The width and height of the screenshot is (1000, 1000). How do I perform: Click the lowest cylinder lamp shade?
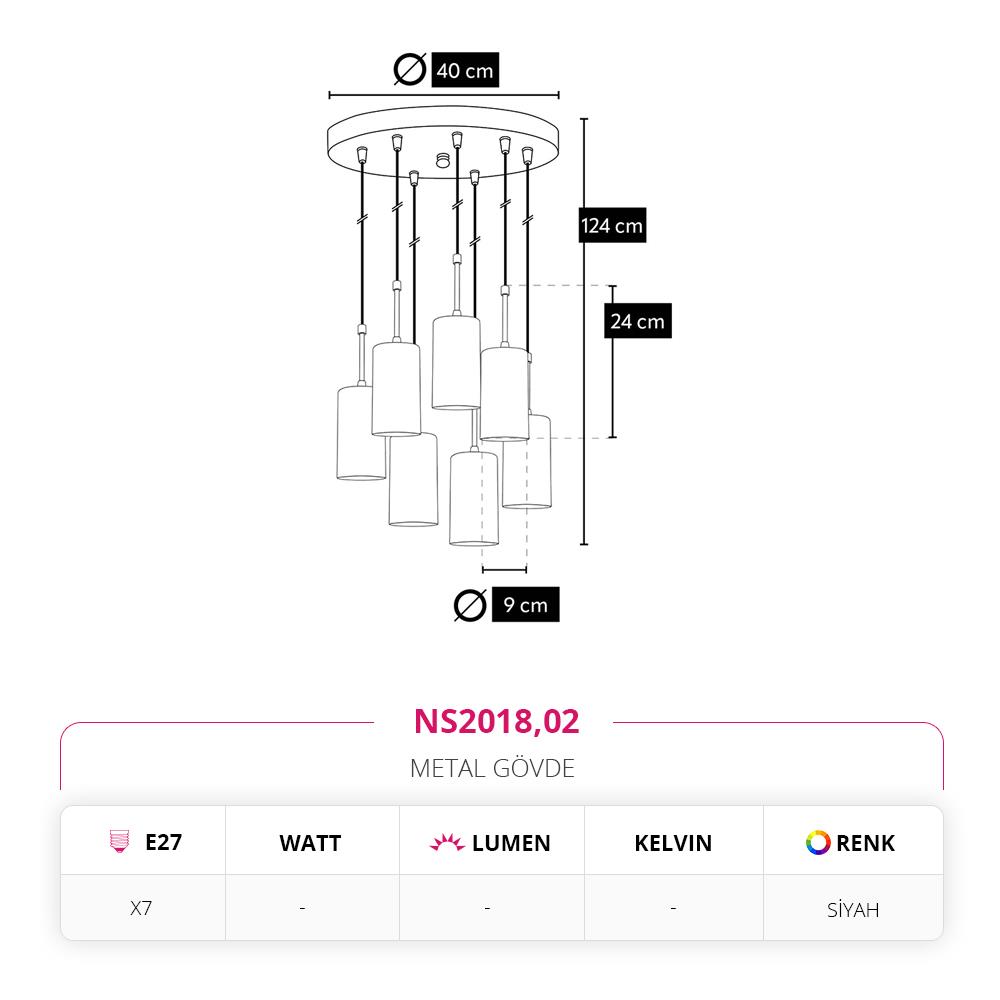(473, 498)
